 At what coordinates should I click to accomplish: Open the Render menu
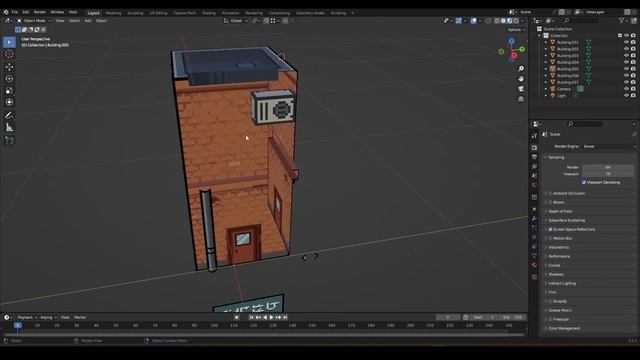pyautogui.click(x=40, y=12)
